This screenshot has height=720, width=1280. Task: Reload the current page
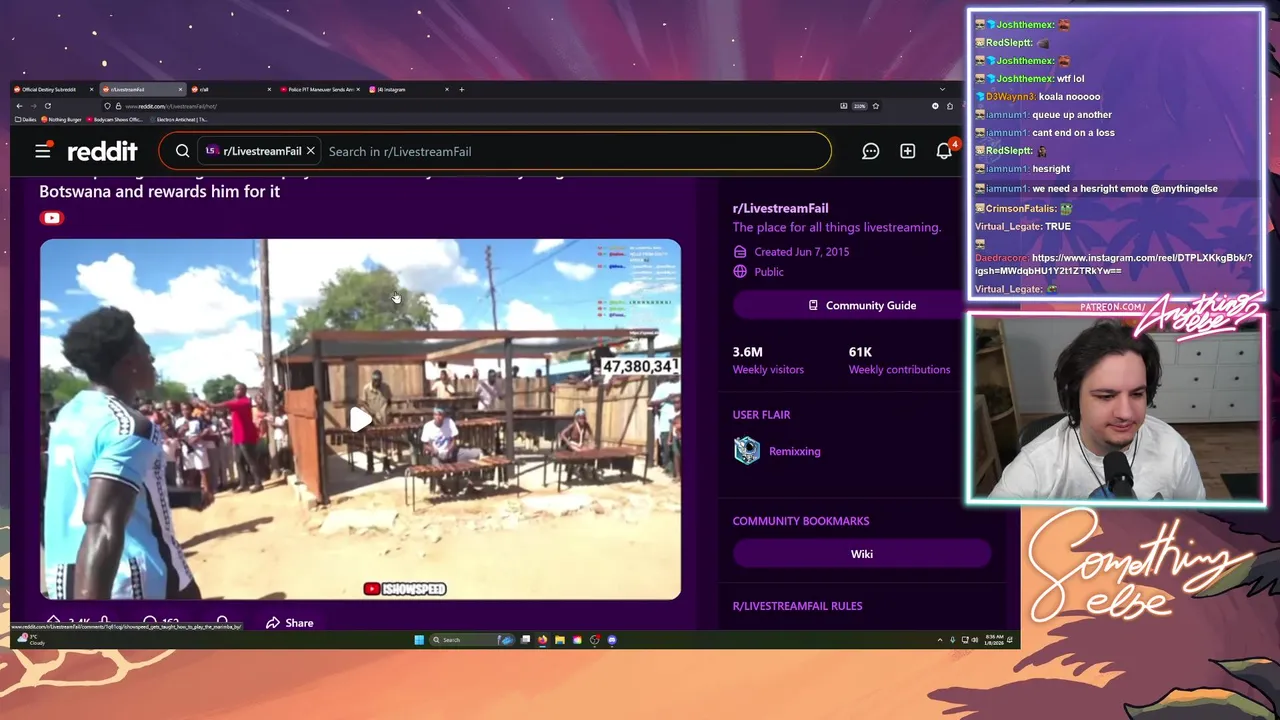[x=47, y=106]
